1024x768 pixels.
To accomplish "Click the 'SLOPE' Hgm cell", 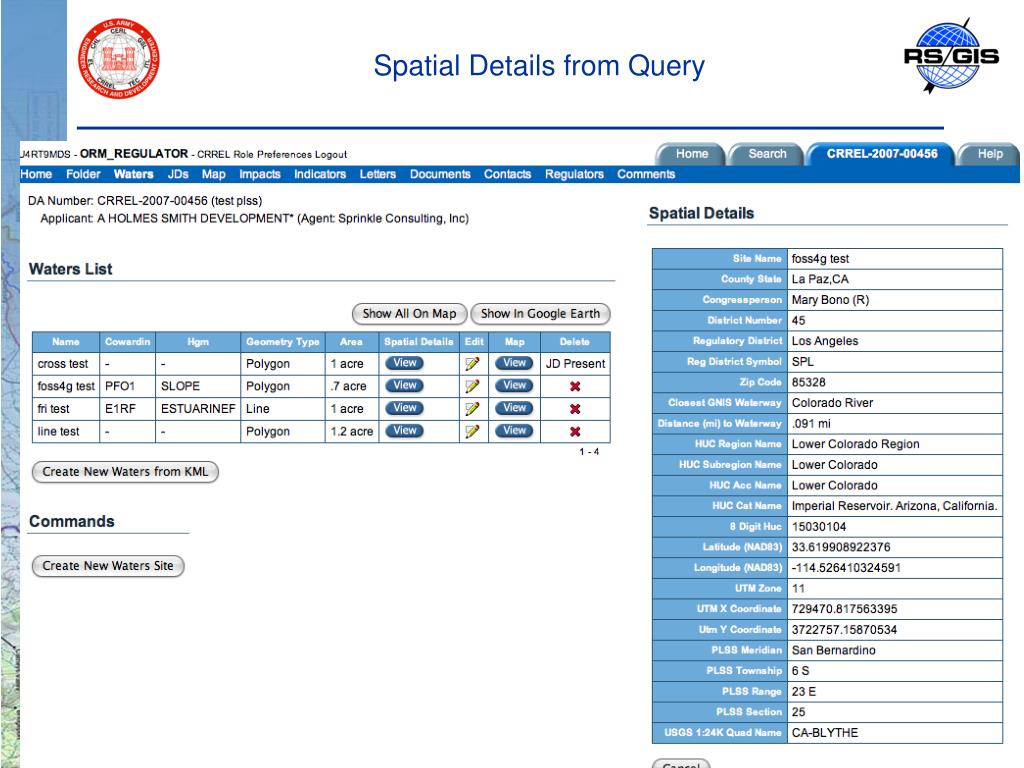I will [x=198, y=386].
